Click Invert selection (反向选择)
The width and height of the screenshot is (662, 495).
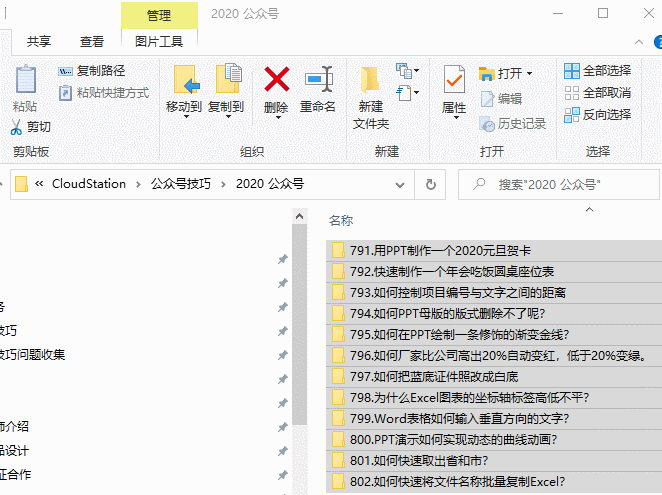click(597, 114)
